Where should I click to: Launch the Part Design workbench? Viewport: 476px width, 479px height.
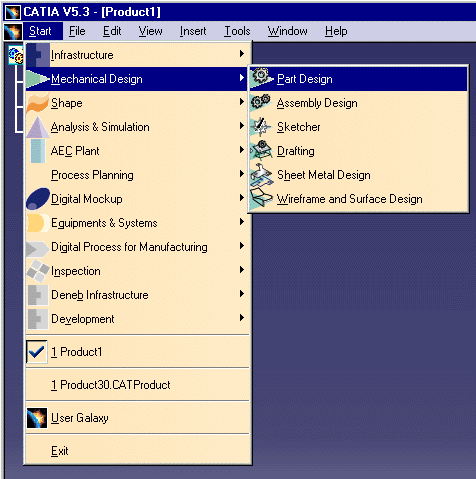point(358,79)
